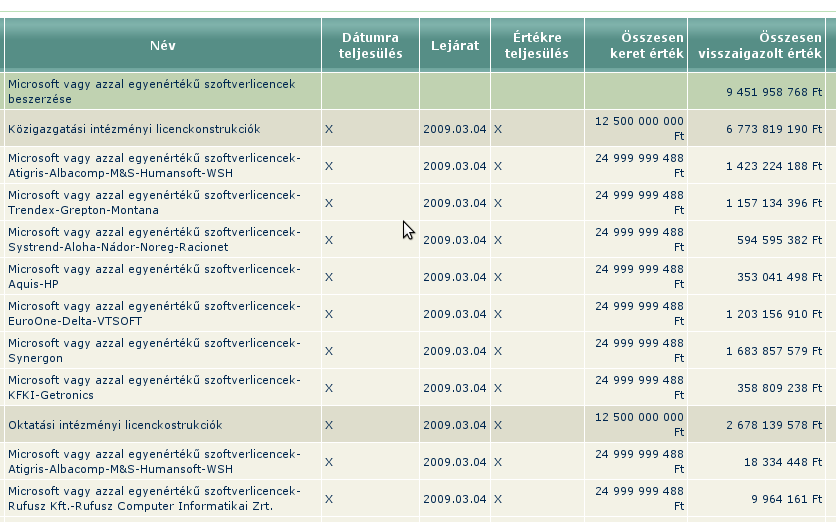This screenshot has width=836, height=522.
Task: Click Dátumra teljesülés X in 1 423 224 188 Ft row
Action: pos(329,166)
